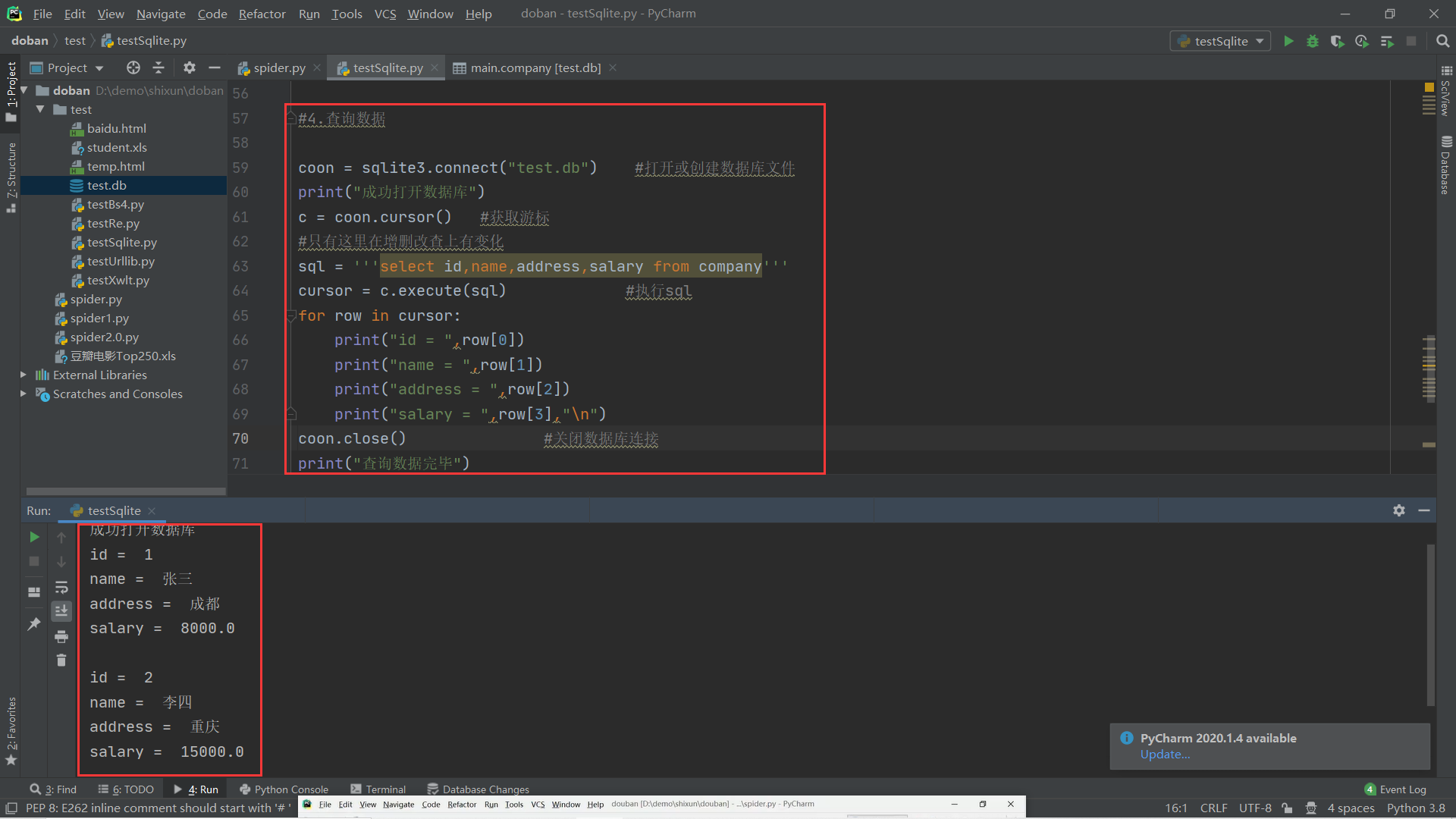1456x819 pixels.
Task: Clear Run output with trash icon
Action: pyautogui.click(x=61, y=661)
